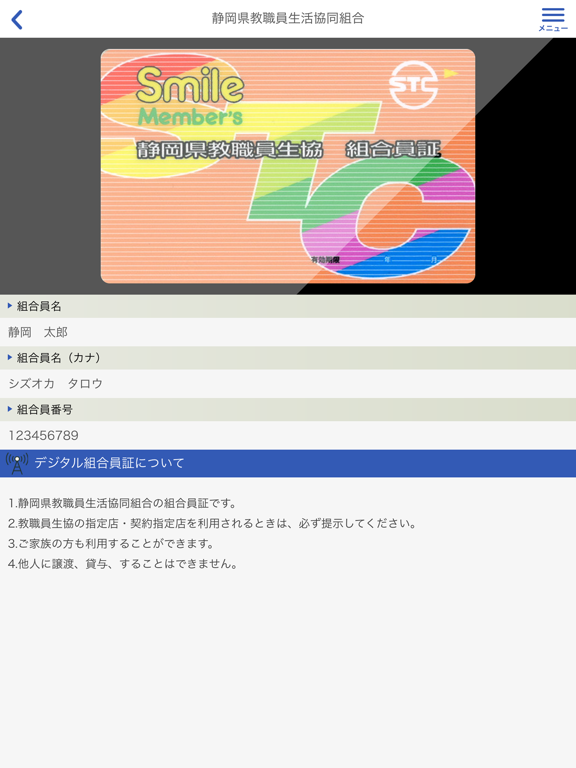Tap the STC circle logo on card
Viewport: 576px width, 768px height.
pyautogui.click(x=414, y=85)
